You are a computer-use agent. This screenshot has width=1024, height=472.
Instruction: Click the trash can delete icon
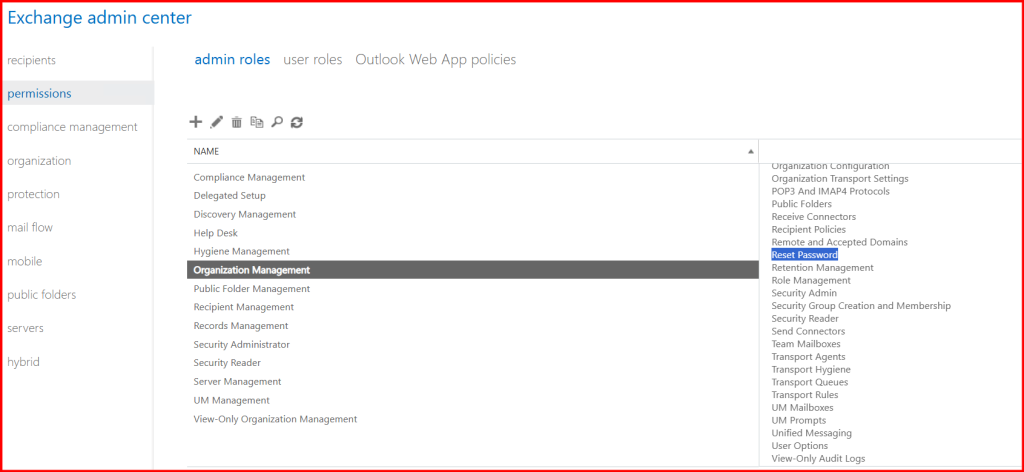237,122
